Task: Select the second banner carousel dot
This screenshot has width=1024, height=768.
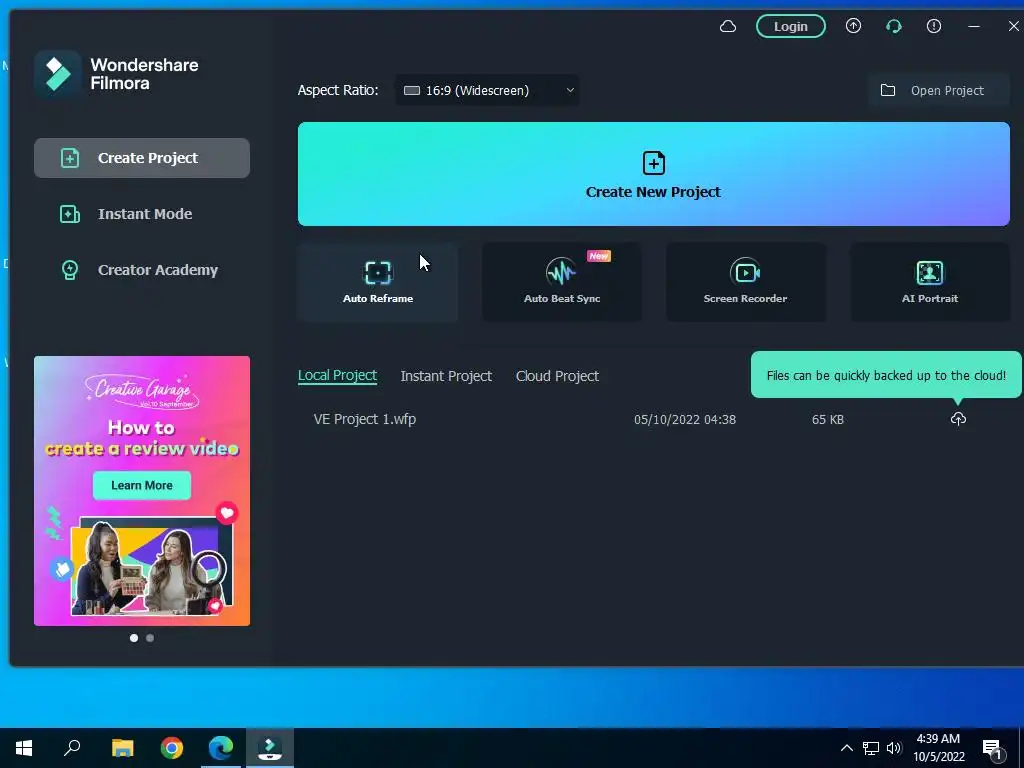Action: [x=150, y=638]
